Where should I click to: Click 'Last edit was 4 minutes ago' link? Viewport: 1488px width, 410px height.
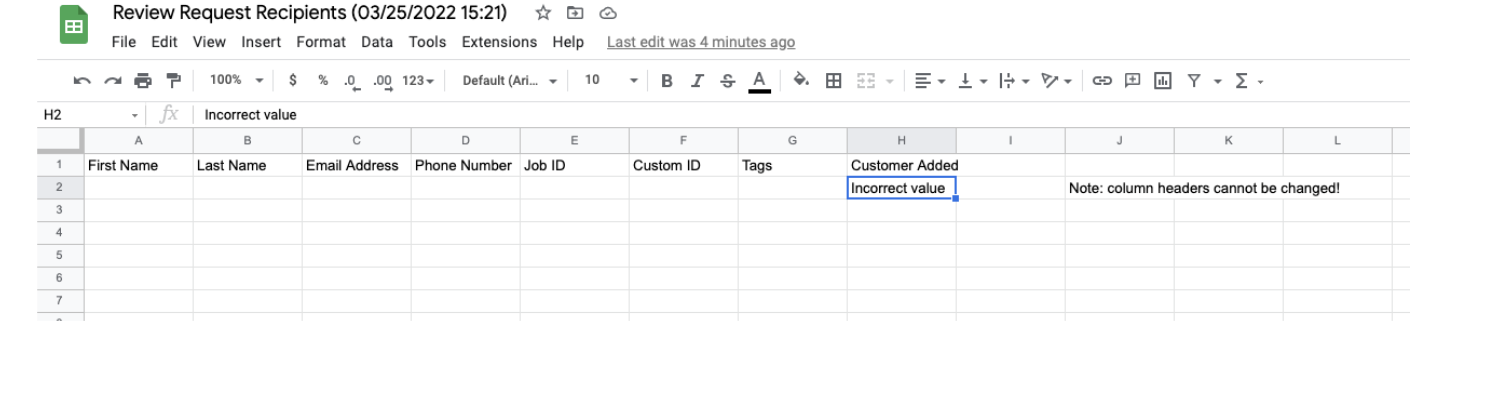(701, 42)
